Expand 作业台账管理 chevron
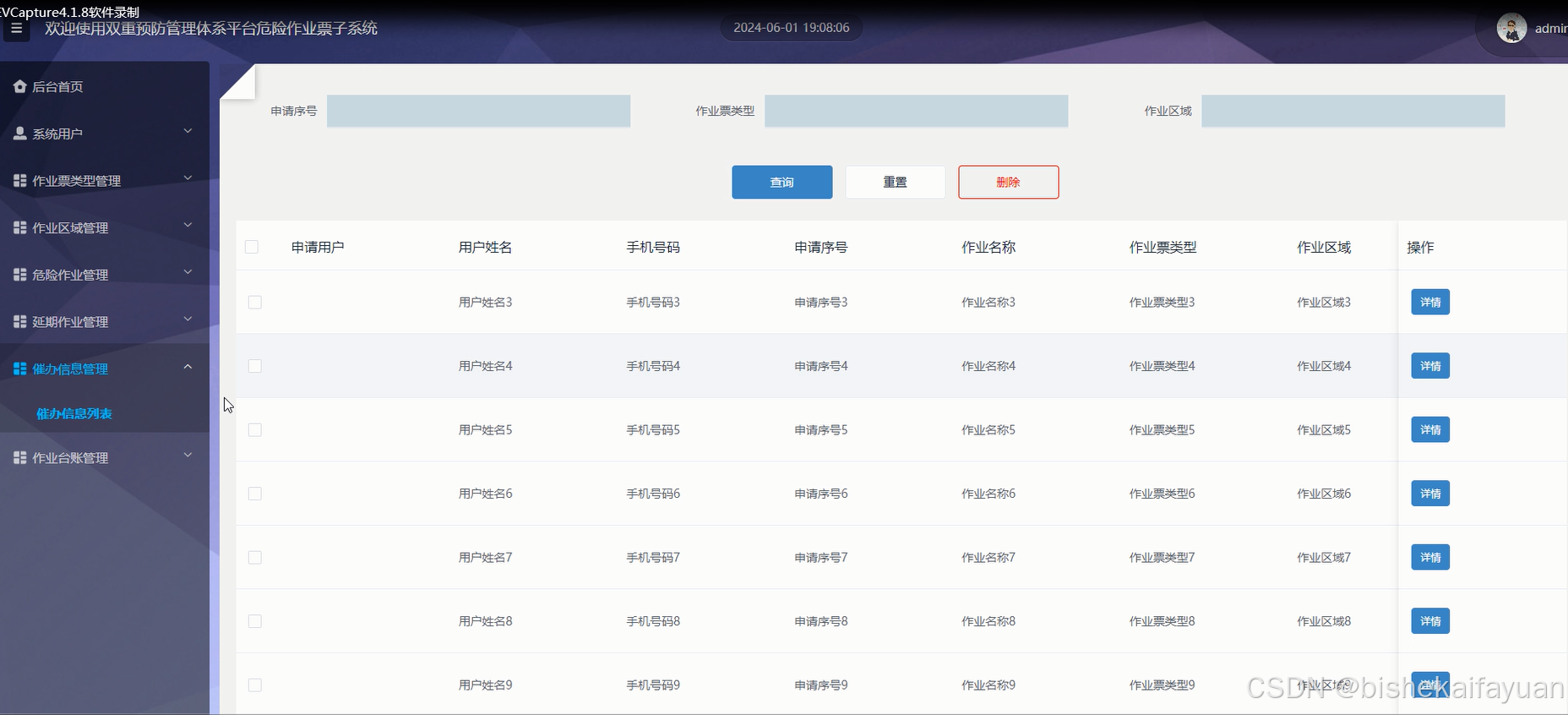This screenshot has height=715, width=1568. click(188, 455)
